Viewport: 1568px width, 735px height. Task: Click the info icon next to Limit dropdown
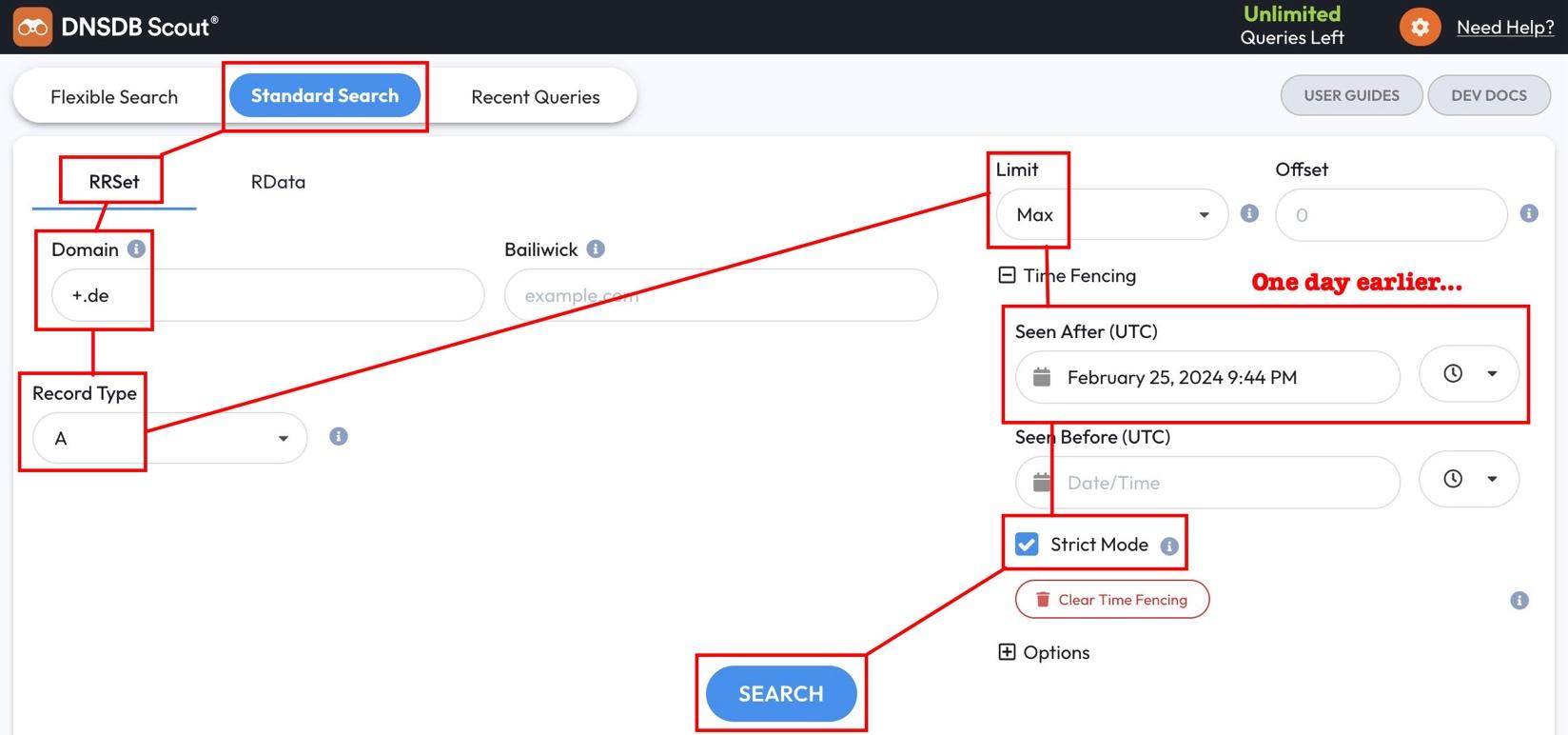[1248, 214]
